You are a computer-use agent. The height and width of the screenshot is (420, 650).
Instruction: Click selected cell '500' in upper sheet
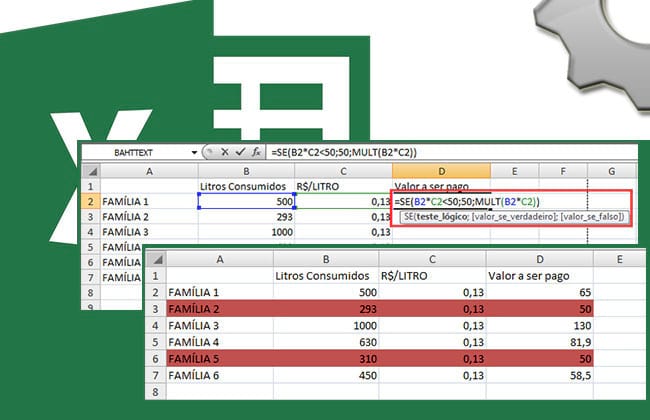click(x=246, y=202)
